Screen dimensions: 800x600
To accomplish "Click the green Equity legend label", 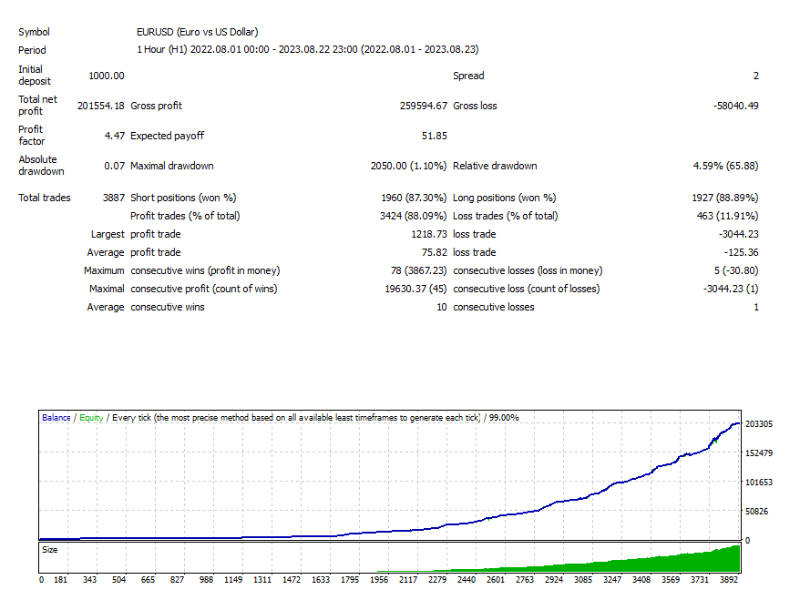I will [91, 418].
